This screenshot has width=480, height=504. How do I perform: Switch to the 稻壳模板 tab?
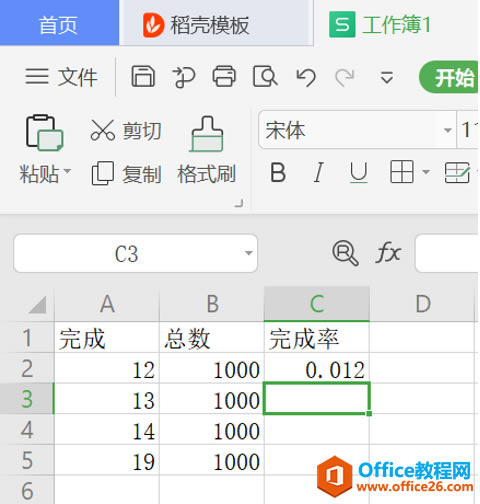pyautogui.click(x=216, y=23)
